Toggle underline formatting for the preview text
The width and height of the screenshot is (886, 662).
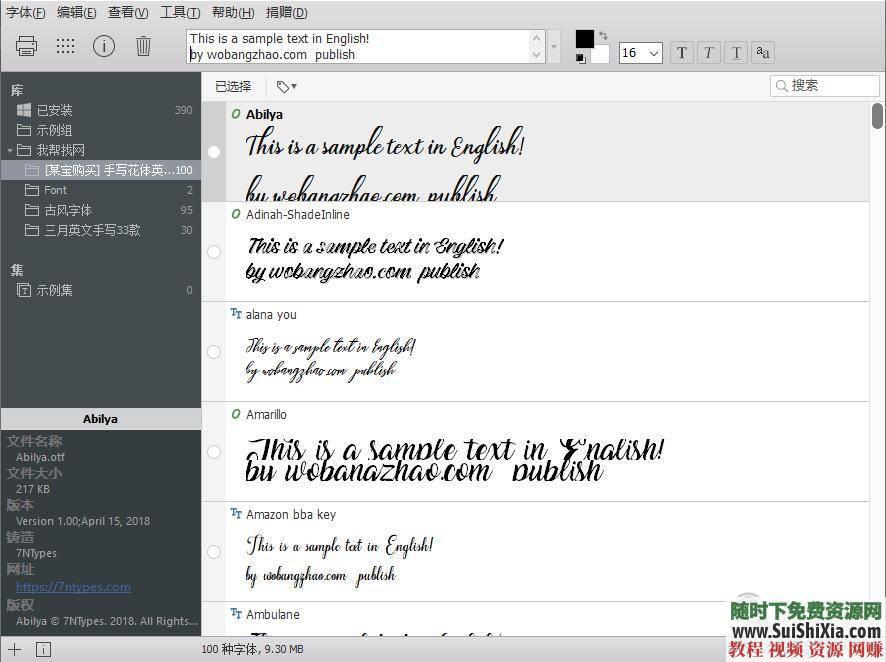pyautogui.click(x=736, y=52)
